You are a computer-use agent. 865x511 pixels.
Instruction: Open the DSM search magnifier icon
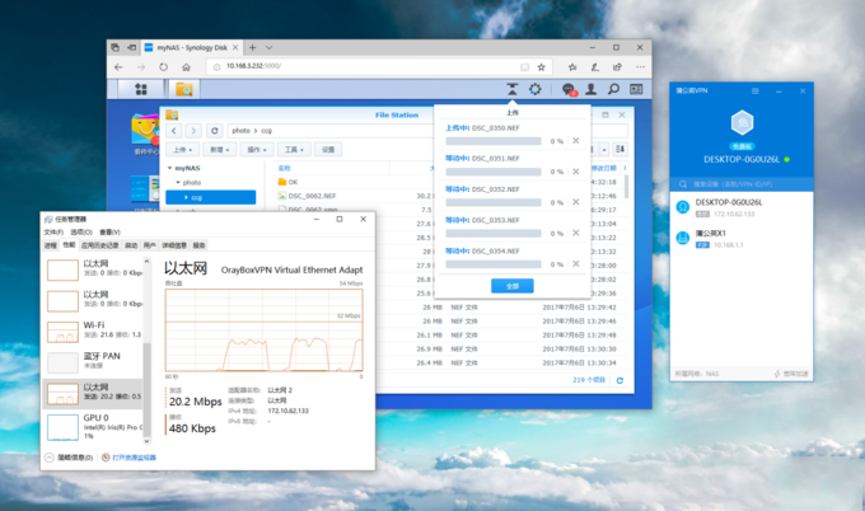click(613, 89)
